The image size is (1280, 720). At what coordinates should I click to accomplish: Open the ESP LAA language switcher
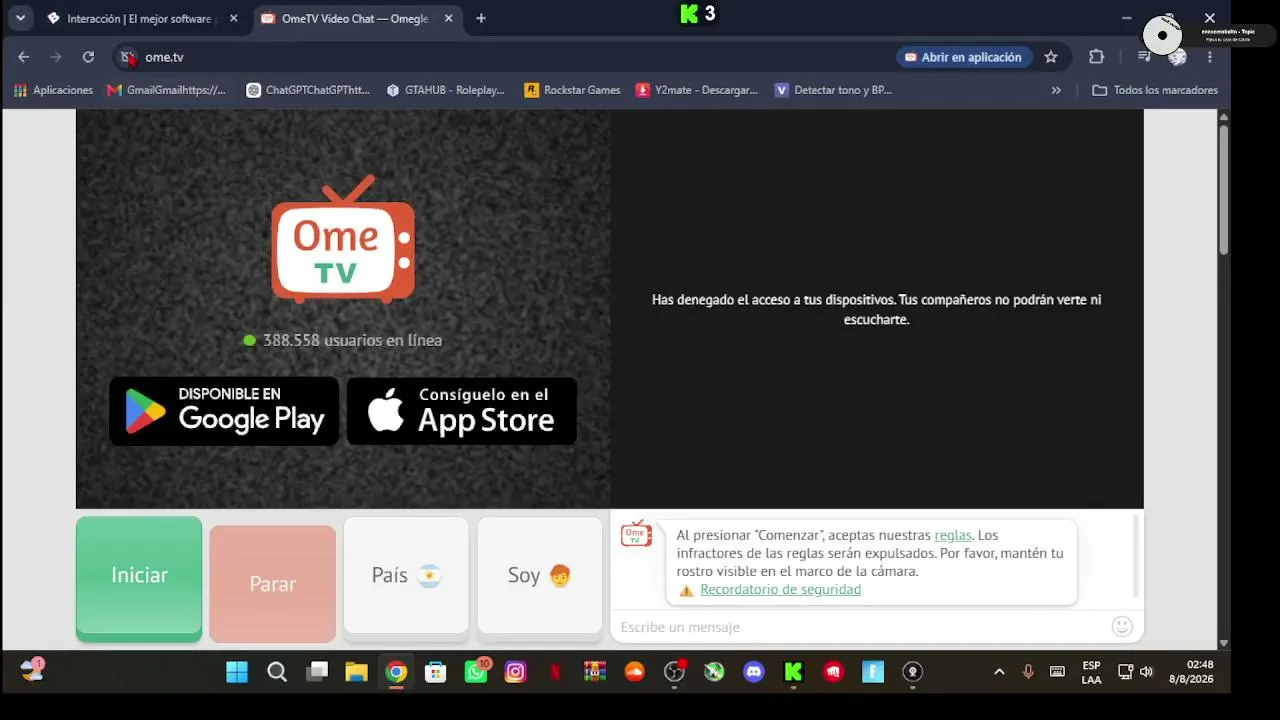[1091, 672]
